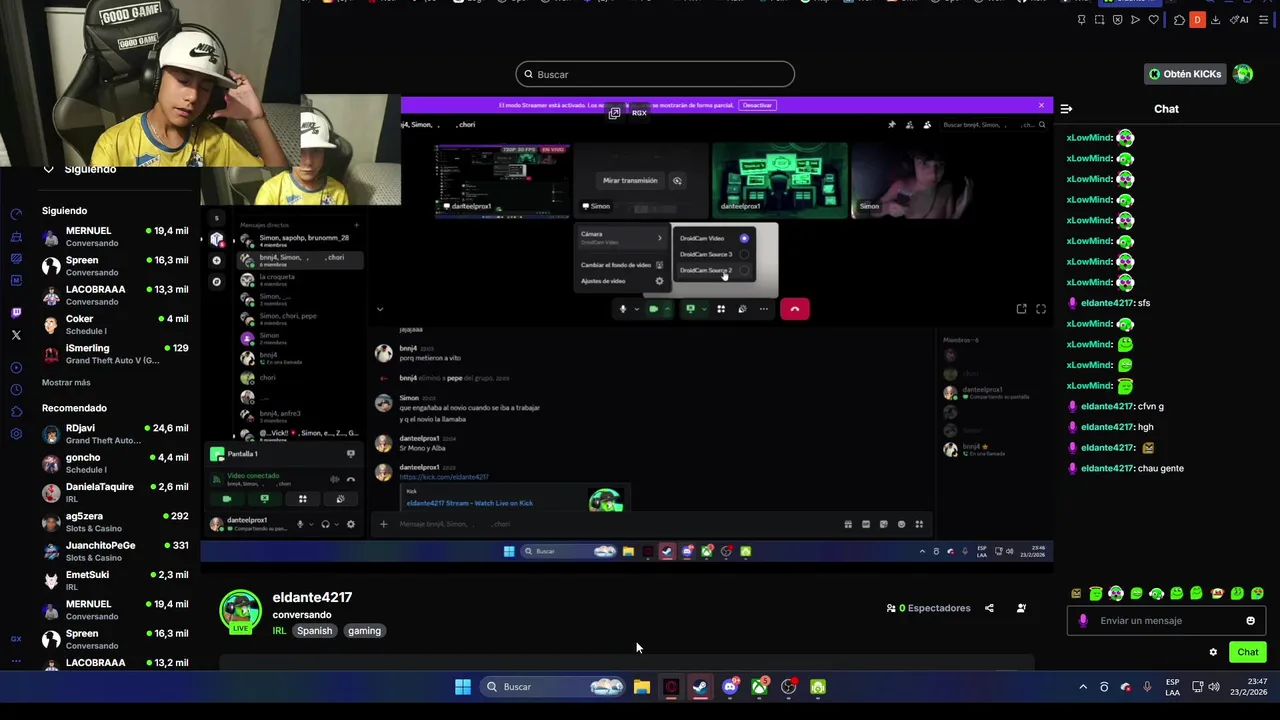Collapse the Siguiendo sidebar chevron
The width and height of the screenshot is (1280, 720).
pyautogui.click(x=48, y=169)
